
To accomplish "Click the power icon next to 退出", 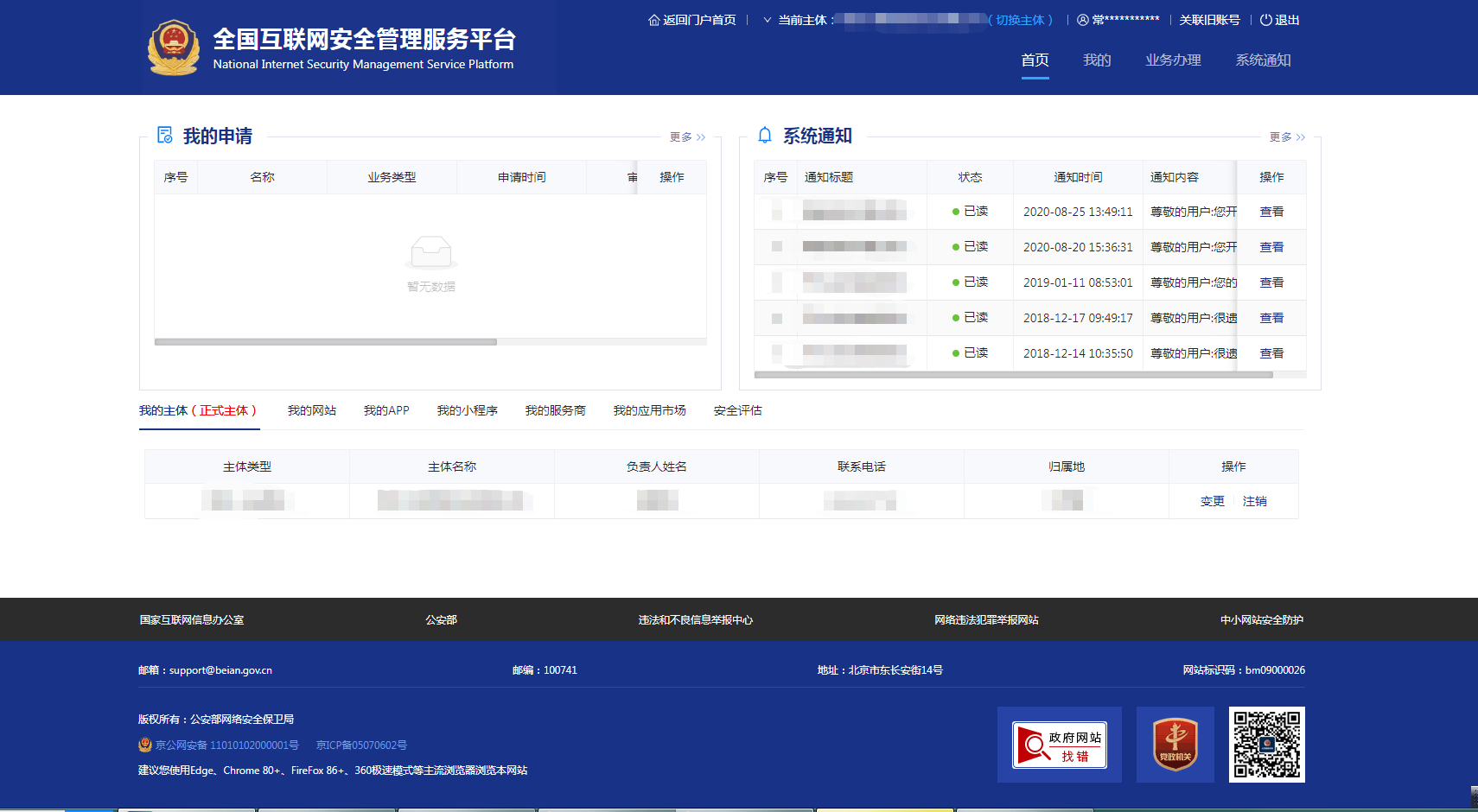I will tap(1265, 19).
